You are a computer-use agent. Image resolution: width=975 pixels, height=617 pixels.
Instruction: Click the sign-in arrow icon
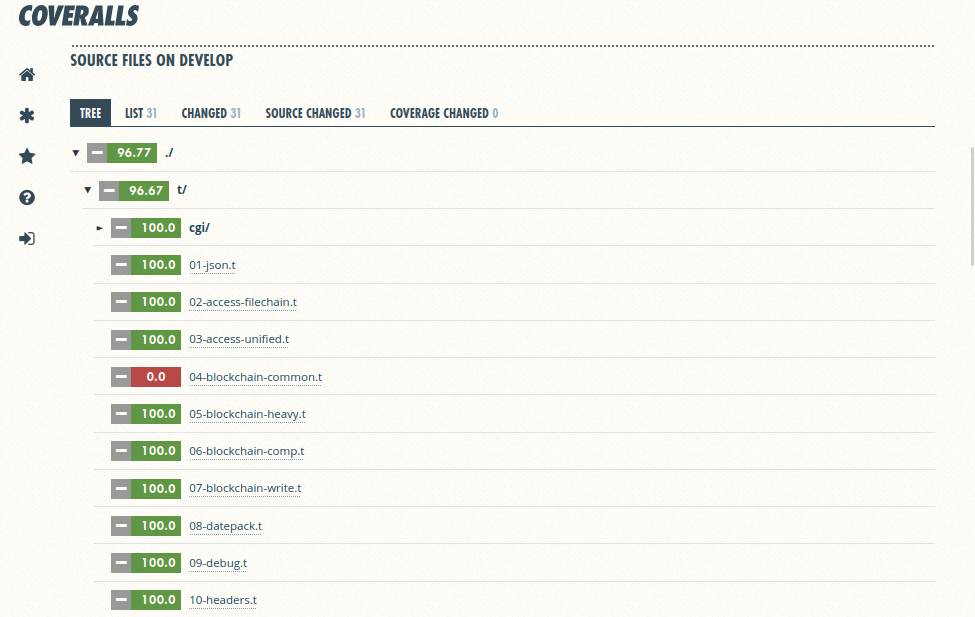click(27, 239)
